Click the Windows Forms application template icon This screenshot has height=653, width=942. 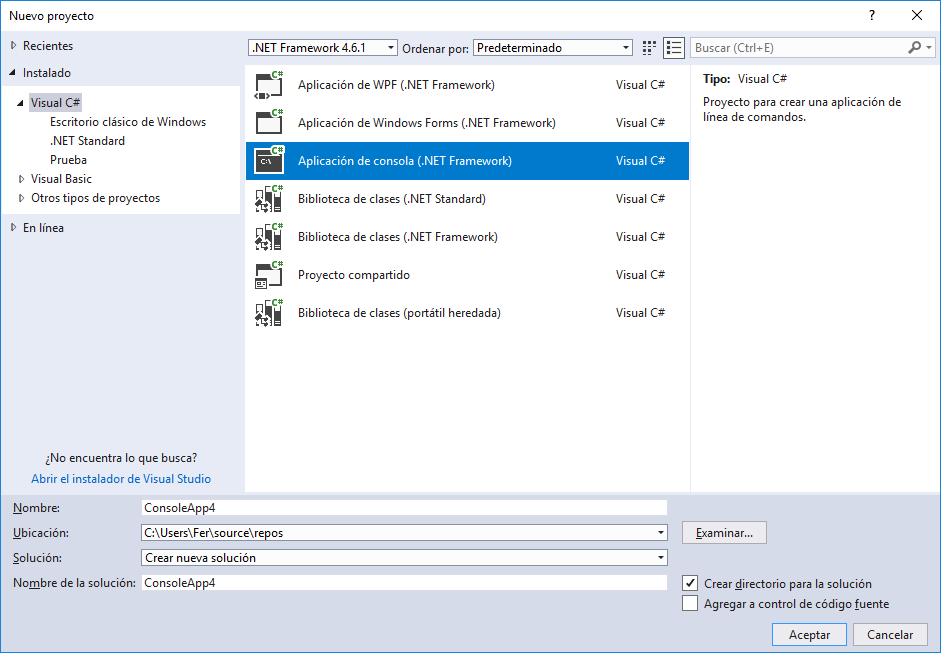tap(269, 123)
